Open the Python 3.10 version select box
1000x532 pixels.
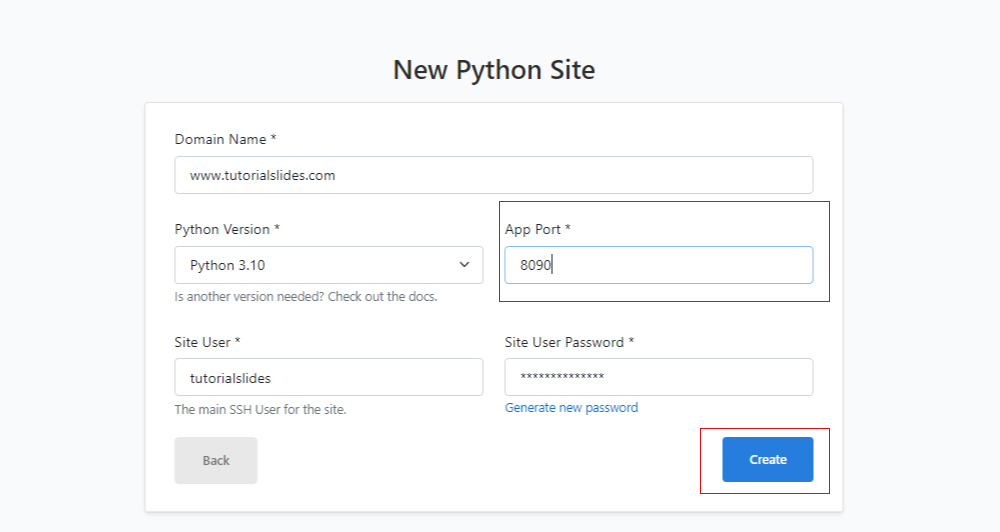click(x=328, y=265)
